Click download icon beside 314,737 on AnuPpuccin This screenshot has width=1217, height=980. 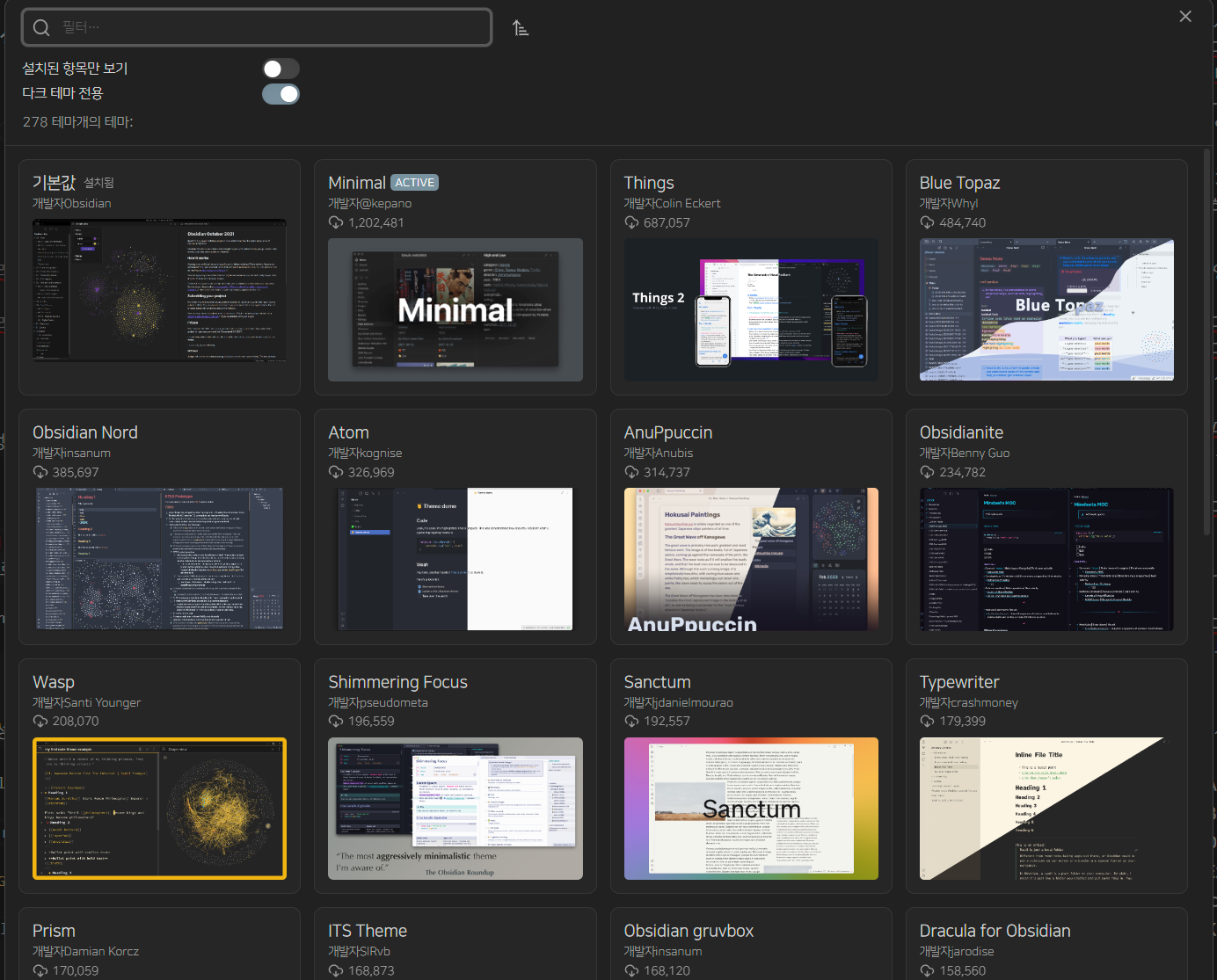coord(631,472)
